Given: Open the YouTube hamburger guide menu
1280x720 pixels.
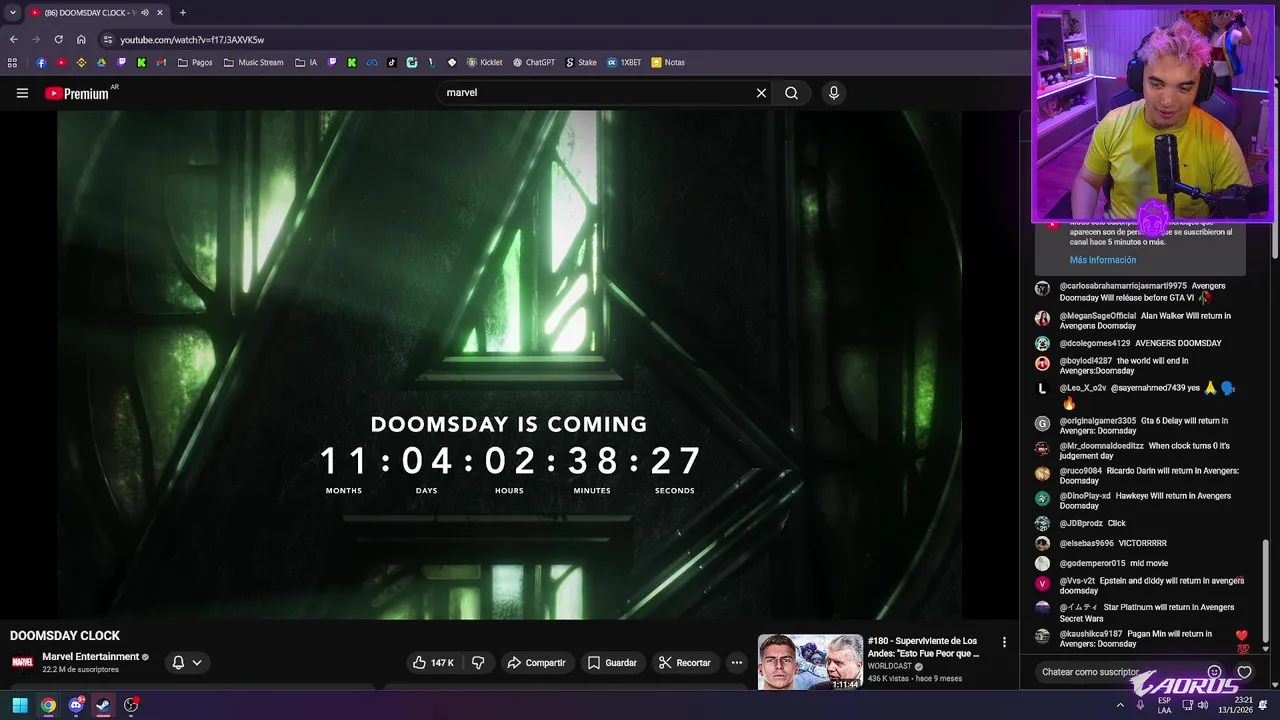Looking at the screenshot, I should click(x=22, y=93).
